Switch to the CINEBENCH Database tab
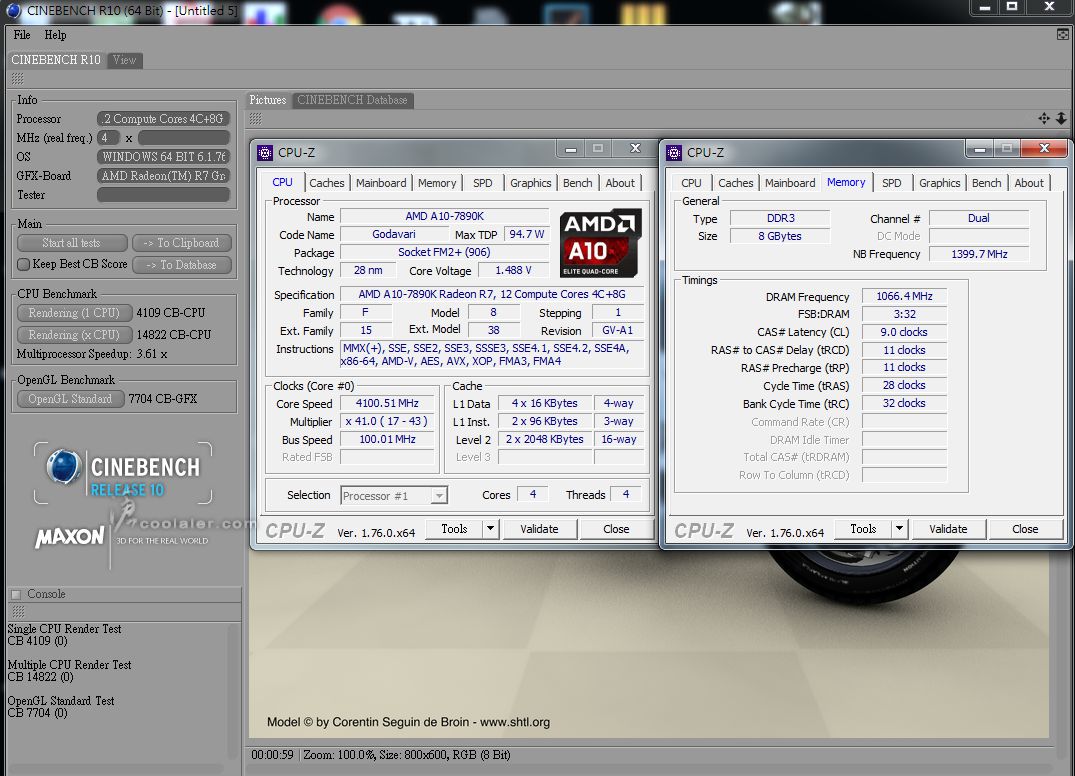 352,100
